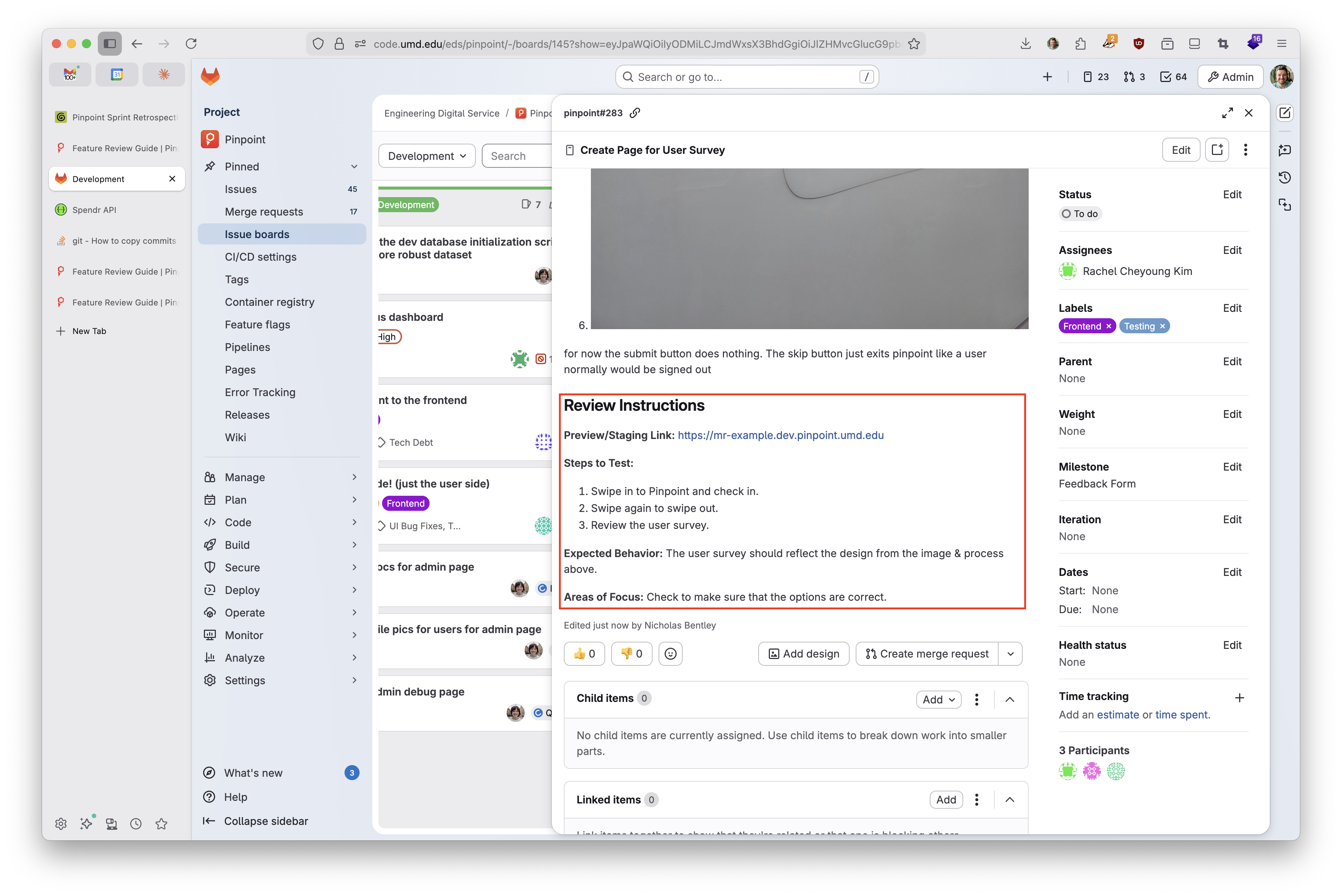Expand the Create merge request dropdown arrow

(x=1010, y=654)
